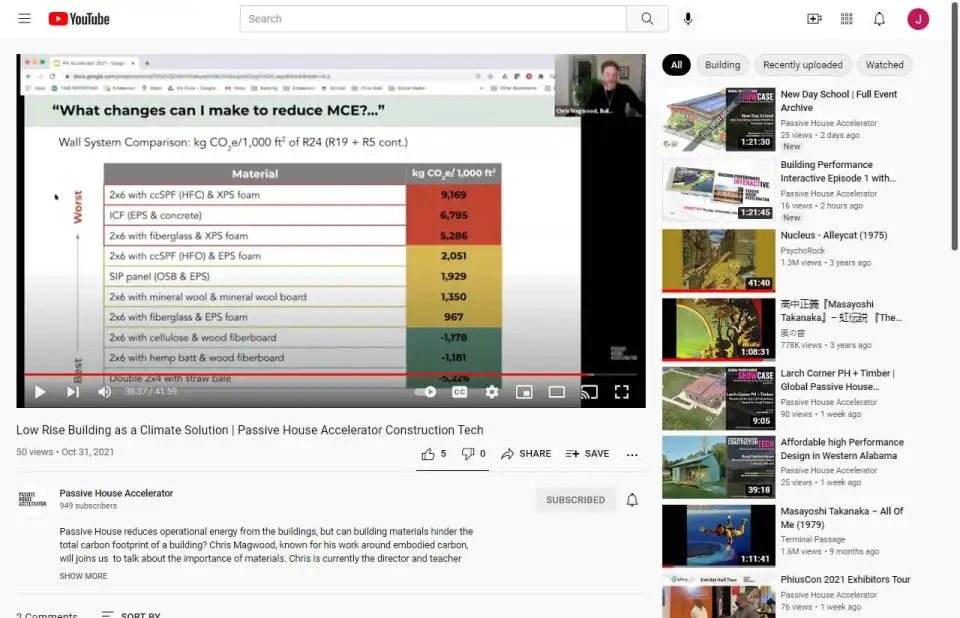Open Passive House Accelerator channel link
The image size is (960, 618).
pos(116,493)
